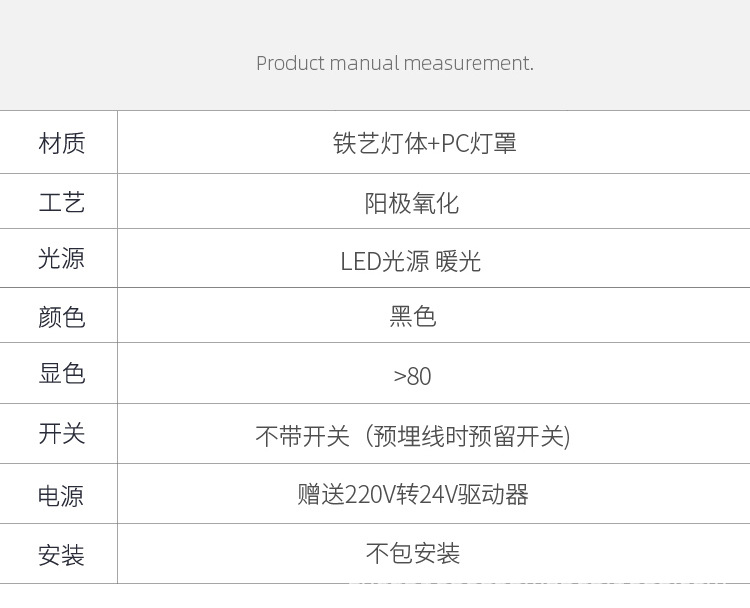
Task: Select the 电源 row label
Action: click(61, 495)
